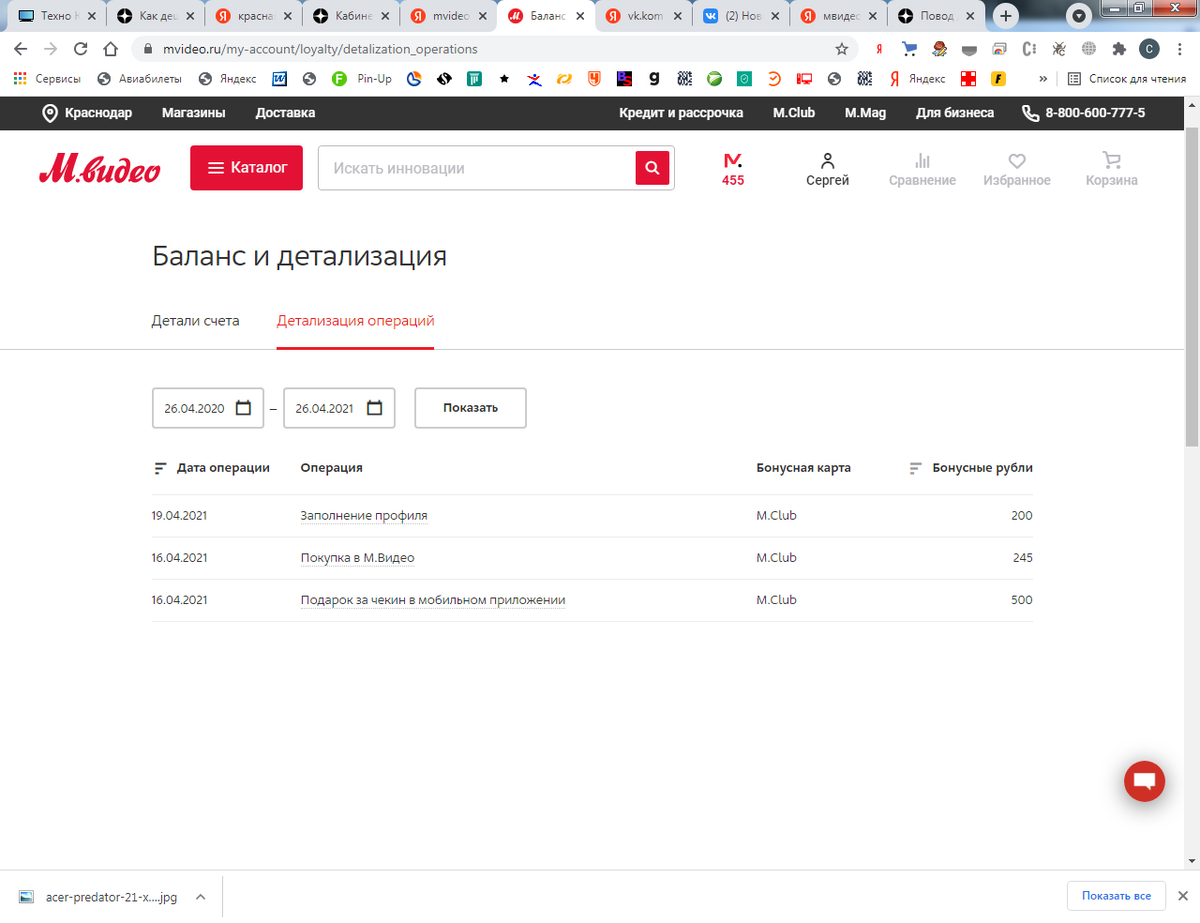Click phone number 8-800-600-777-5
Screen dimensions: 1200x923
click(x=1084, y=113)
